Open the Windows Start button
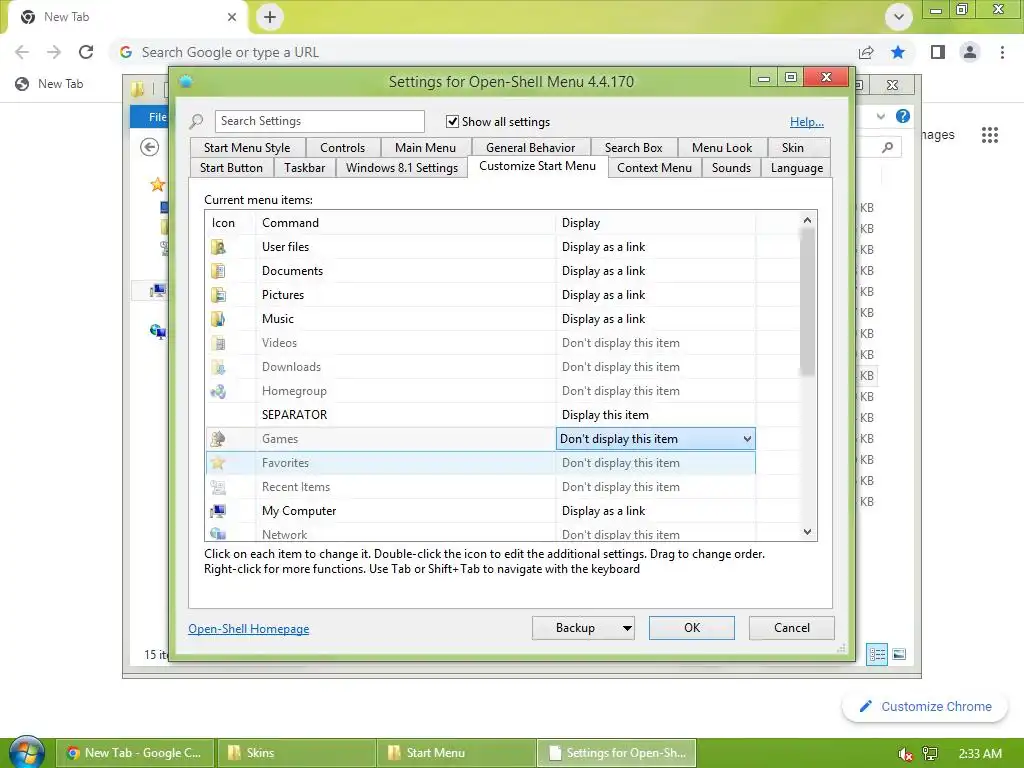 click(x=27, y=752)
